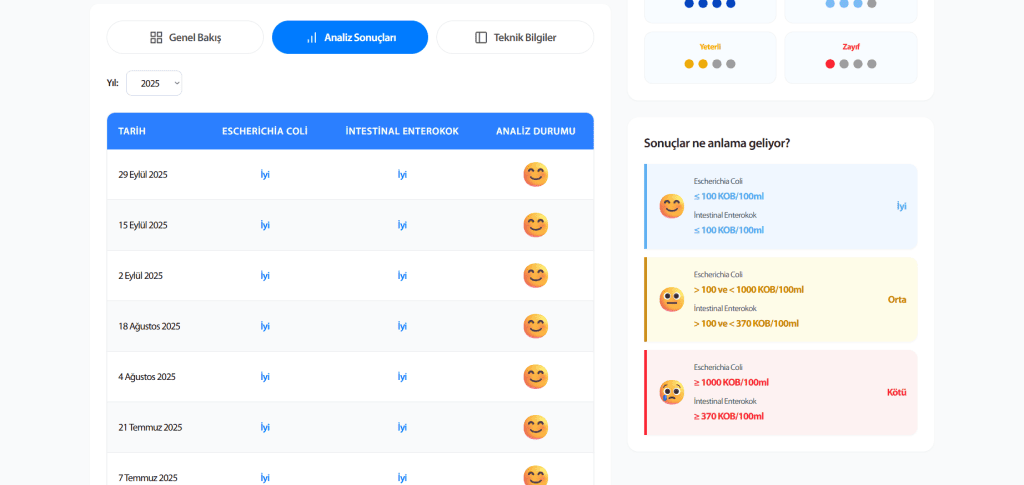Click the smiley icon for 29 Eylül 2025
Image resolution: width=1024 pixels, height=485 pixels.
[x=536, y=175]
